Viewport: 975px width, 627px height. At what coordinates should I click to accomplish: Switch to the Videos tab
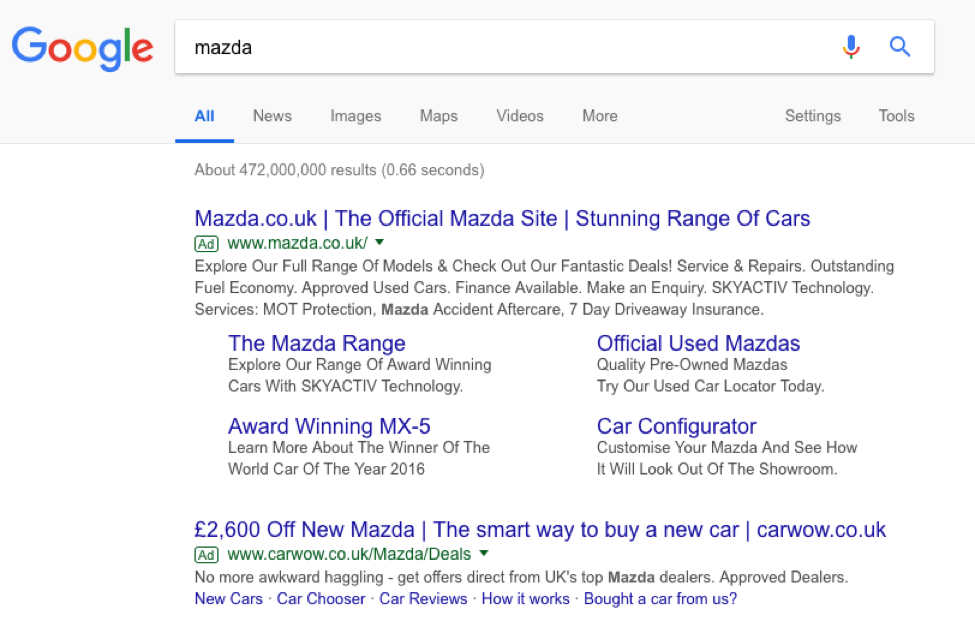519,116
